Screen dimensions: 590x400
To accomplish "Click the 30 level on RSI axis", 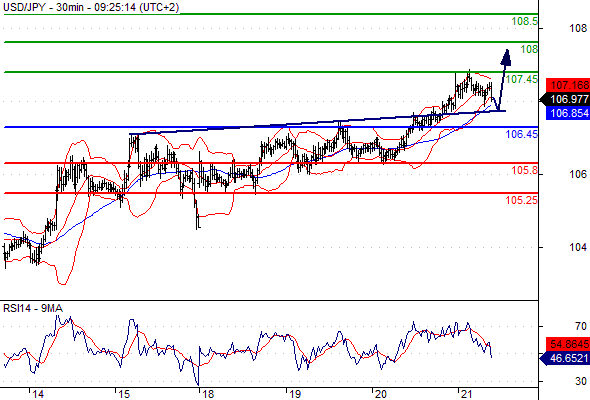I will pyautogui.click(x=581, y=381).
